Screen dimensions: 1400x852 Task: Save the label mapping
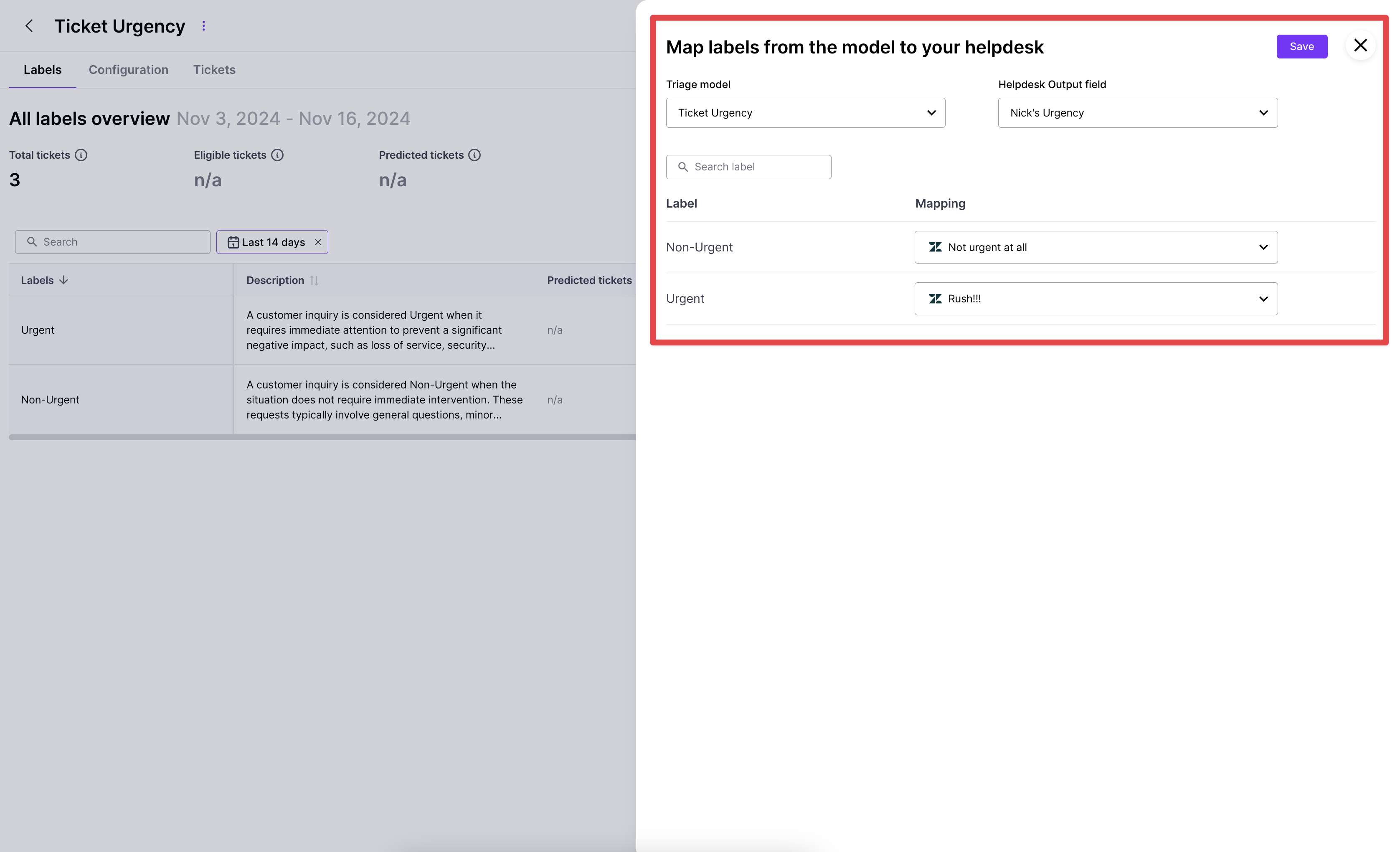pyautogui.click(x=1302, y=47)
